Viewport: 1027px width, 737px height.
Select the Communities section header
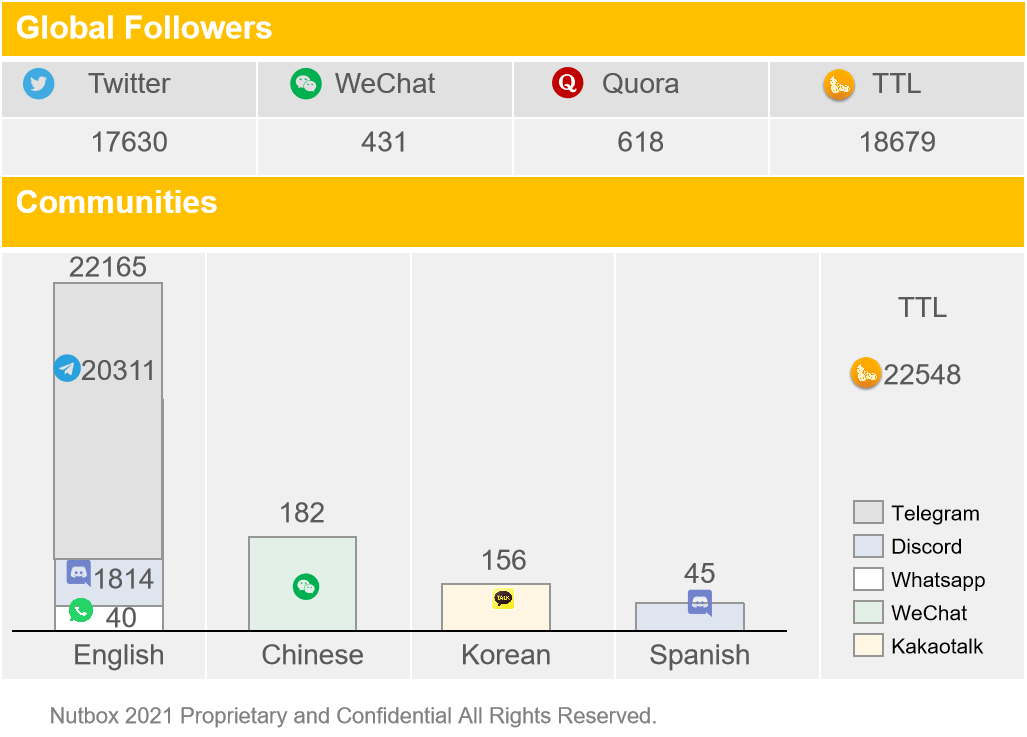tap(117, 202)
